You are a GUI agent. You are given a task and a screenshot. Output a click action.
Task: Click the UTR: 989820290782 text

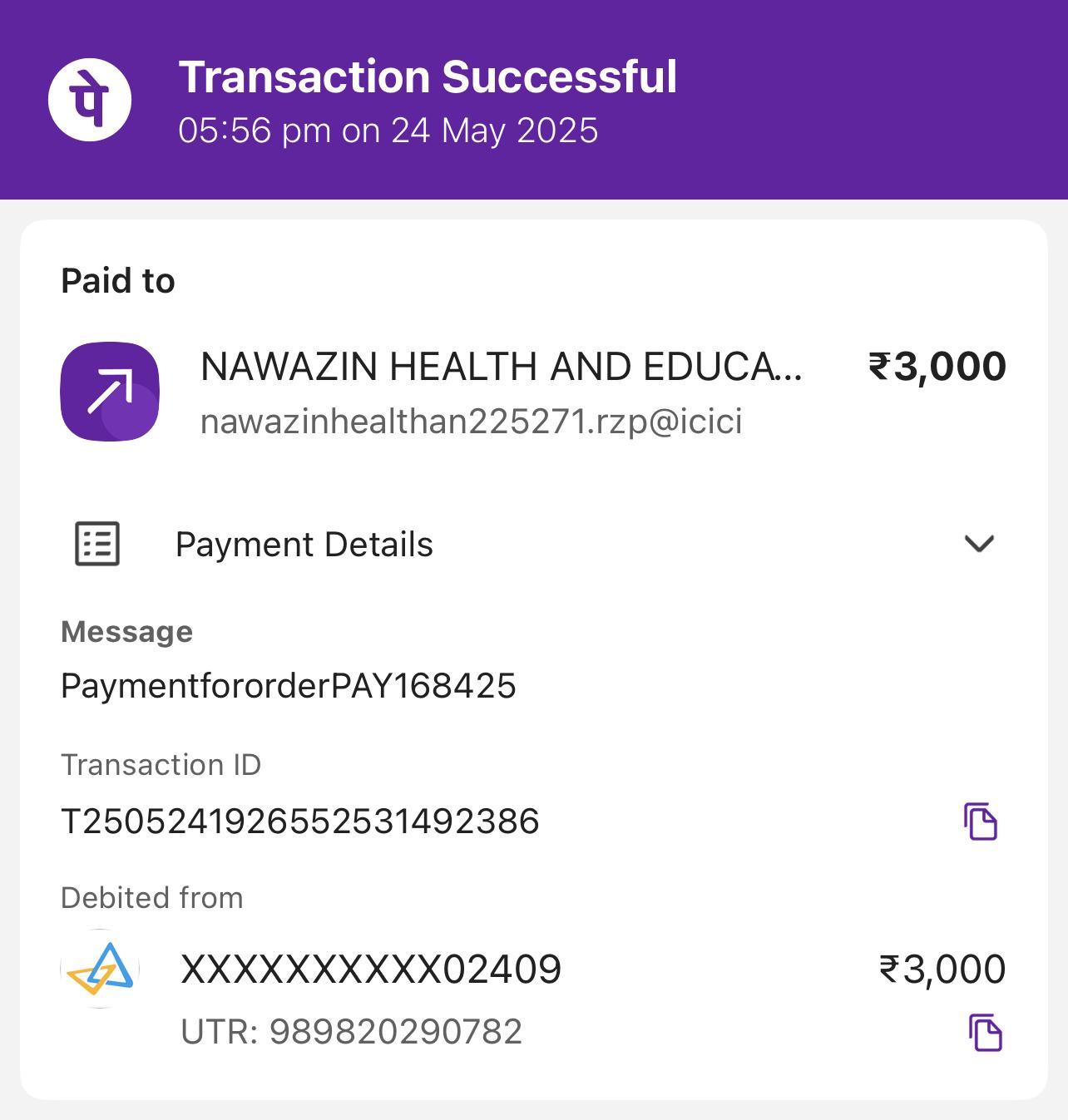[351, 1032]
